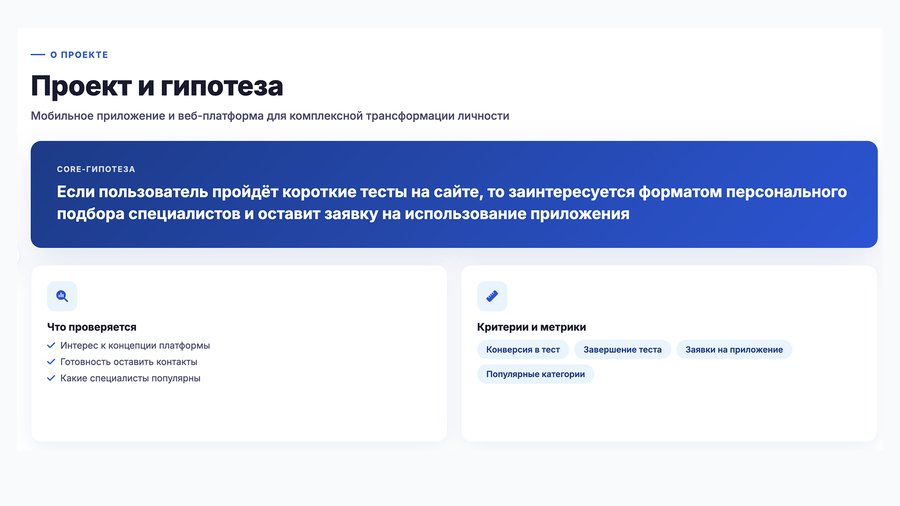The height and width of the screenshot is (506, 900).
Task: Click the blue dash before О ПРОЕКТЕ
Action: 38,55
